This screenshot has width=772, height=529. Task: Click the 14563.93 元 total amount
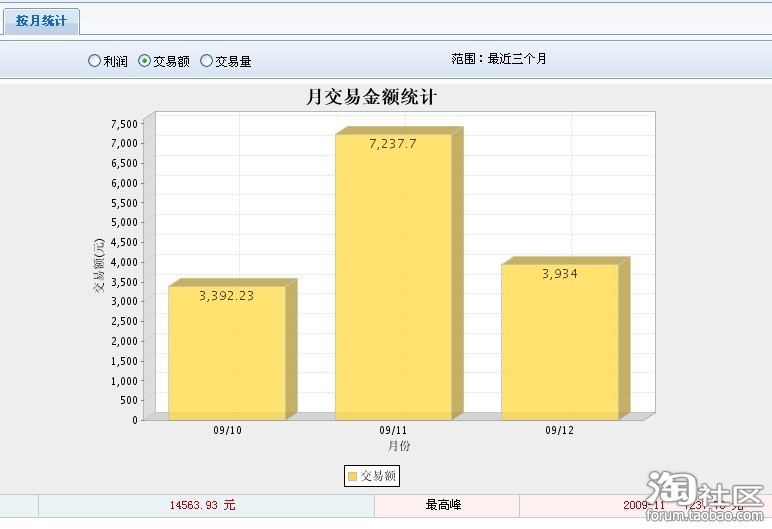pos(203,506)
